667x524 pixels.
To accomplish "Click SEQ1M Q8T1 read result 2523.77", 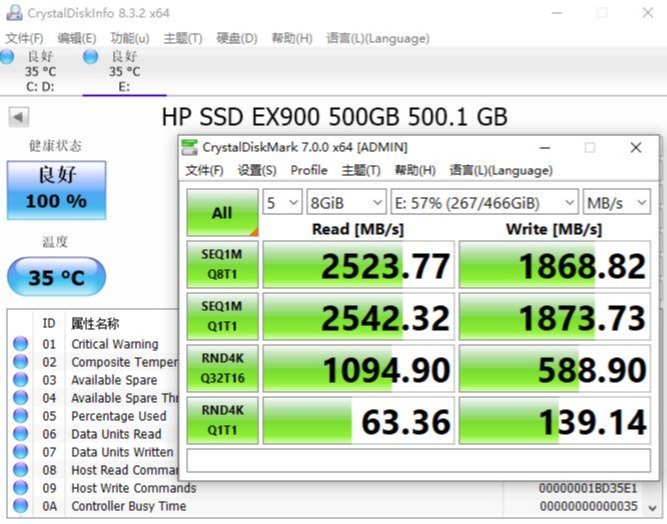I will pyautogui.click(x=359, y=264).
